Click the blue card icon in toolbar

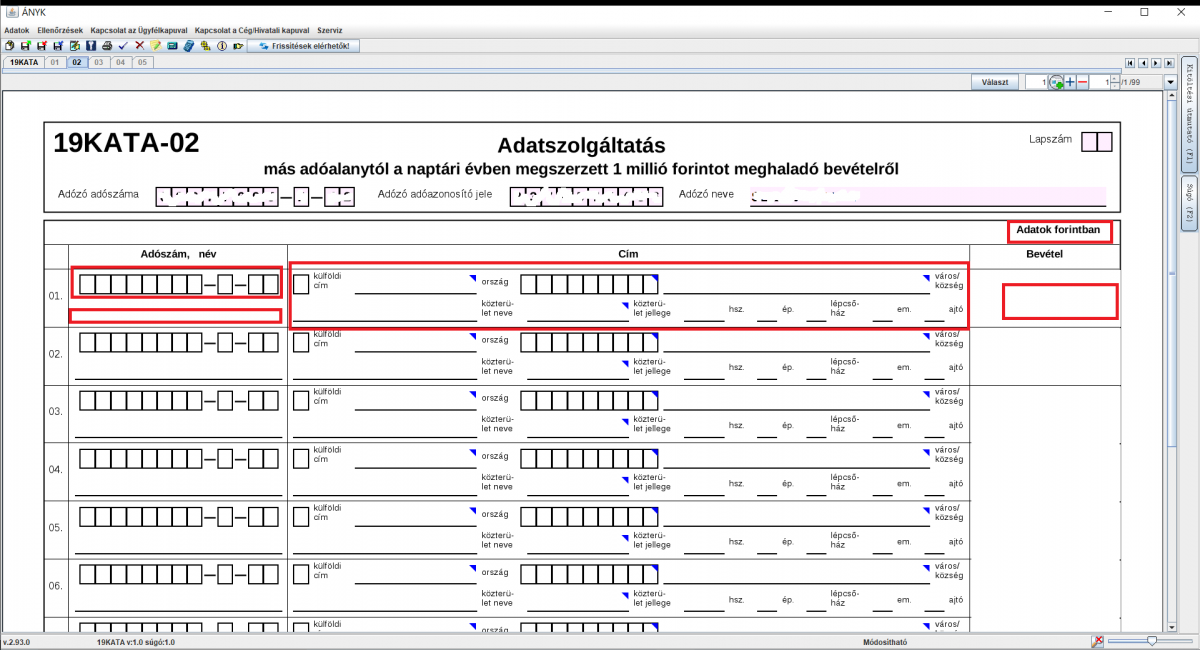(172, 46)
